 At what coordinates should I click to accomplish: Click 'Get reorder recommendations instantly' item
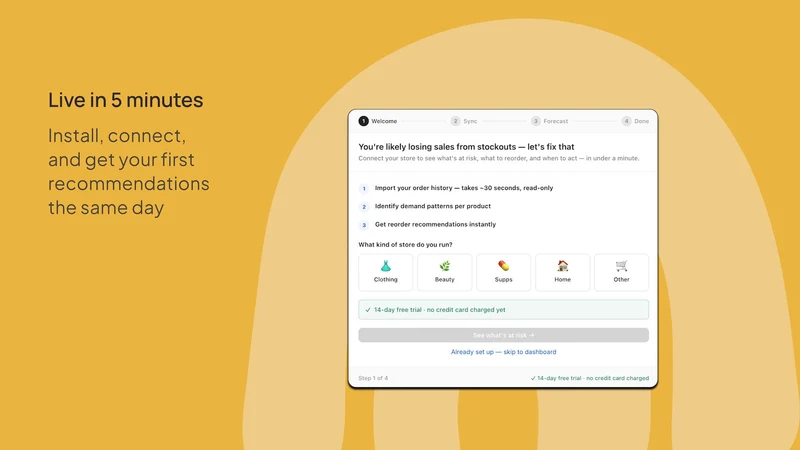[x=435, y=224]
